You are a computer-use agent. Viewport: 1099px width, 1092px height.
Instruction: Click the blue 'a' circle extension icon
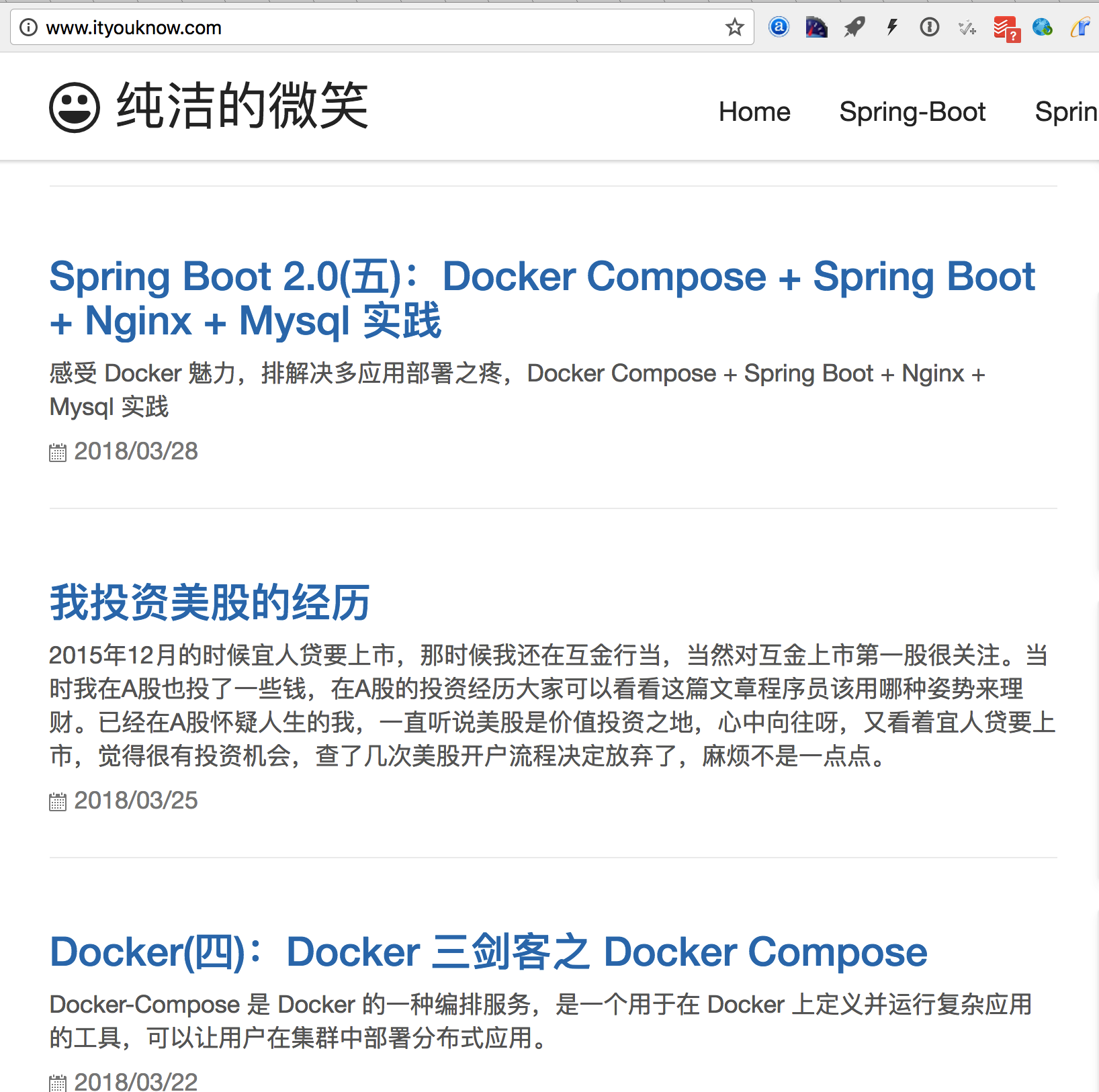pos(779,27)
